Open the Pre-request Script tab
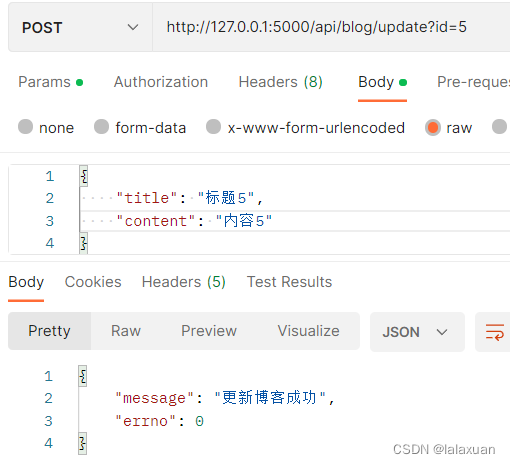 click(x=473, y=82)
